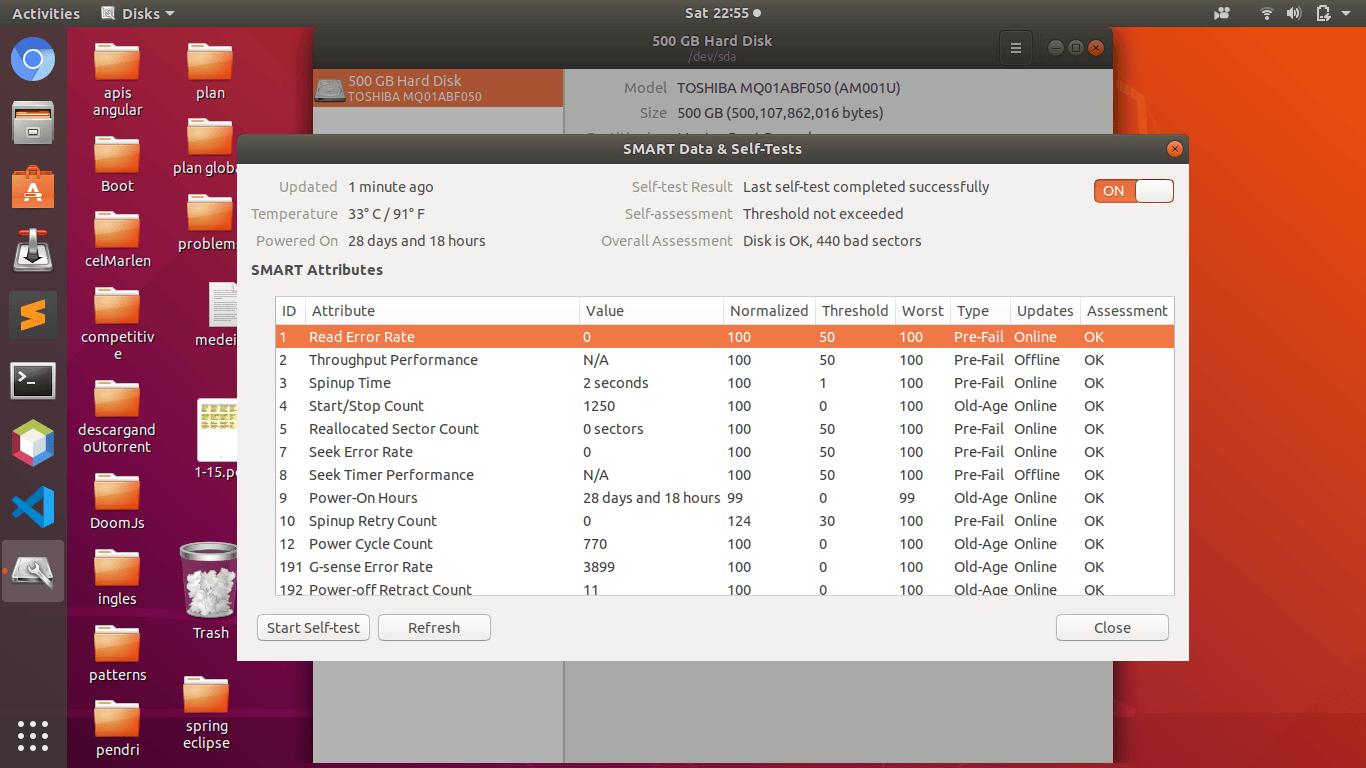Open Terminal from the dock
The width and height of the screenshot is (1366, 768).
pos(33,380)
